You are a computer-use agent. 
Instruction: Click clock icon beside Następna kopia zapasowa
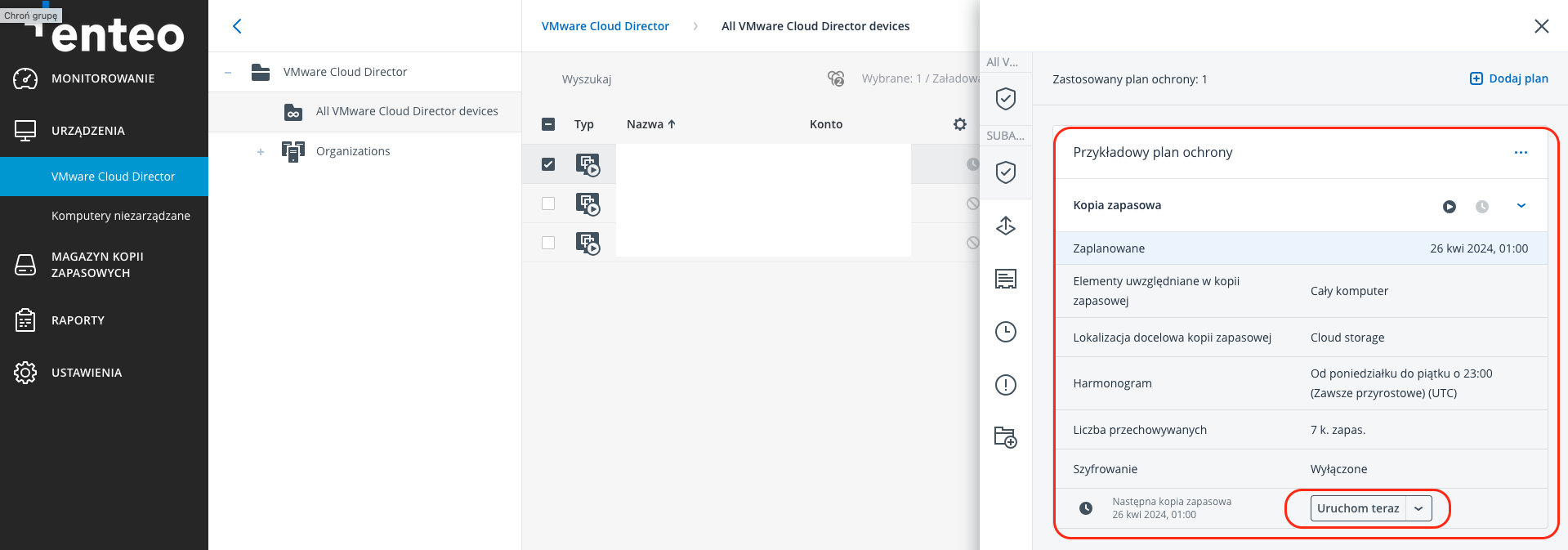pyautogui.click(x=1086, y=508)
